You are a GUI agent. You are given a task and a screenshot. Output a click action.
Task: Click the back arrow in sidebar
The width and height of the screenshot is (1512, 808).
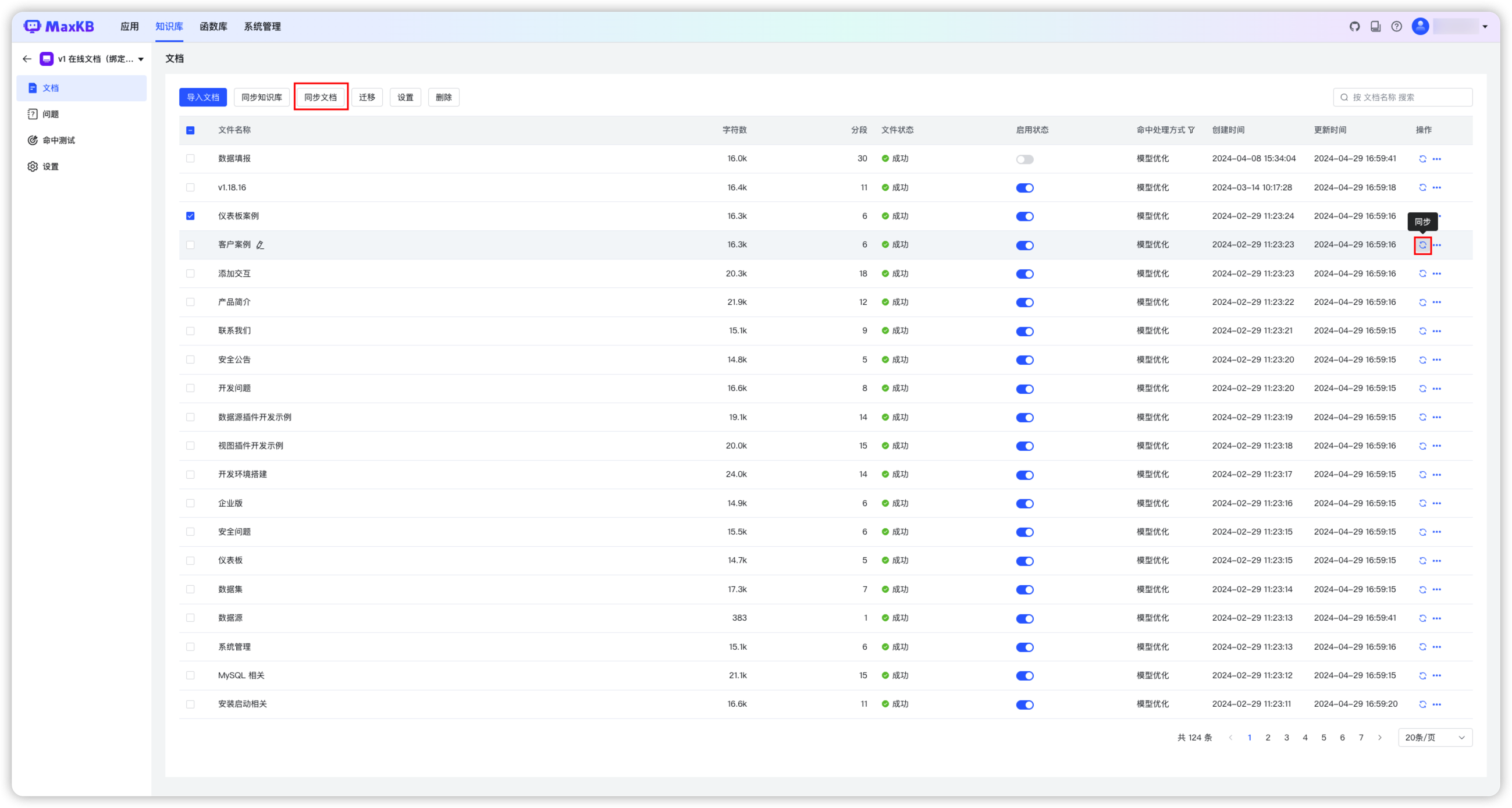[x=26, y=59]
